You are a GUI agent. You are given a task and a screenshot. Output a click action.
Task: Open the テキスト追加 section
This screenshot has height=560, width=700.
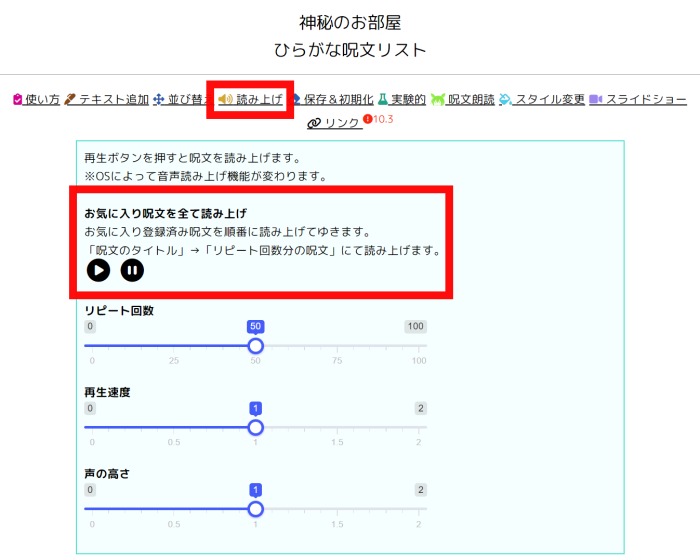(114, 100)
